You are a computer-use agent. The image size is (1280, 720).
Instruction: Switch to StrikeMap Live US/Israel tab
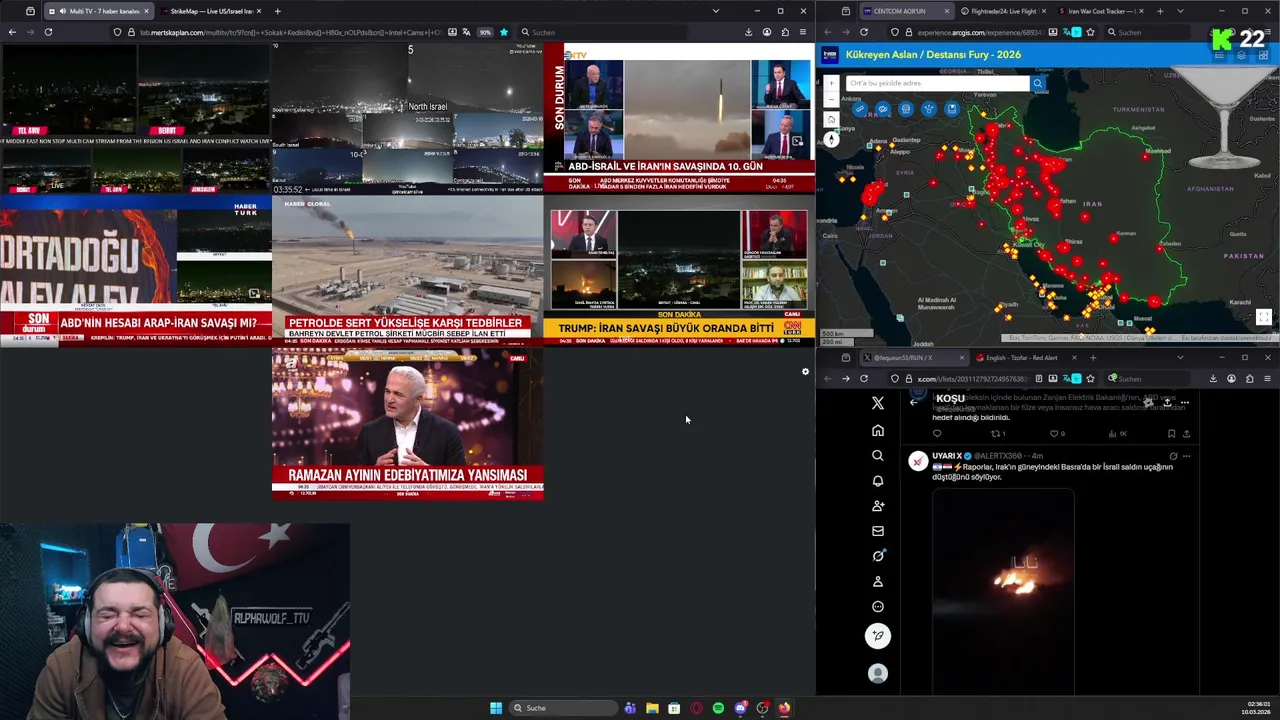[211, 11]
